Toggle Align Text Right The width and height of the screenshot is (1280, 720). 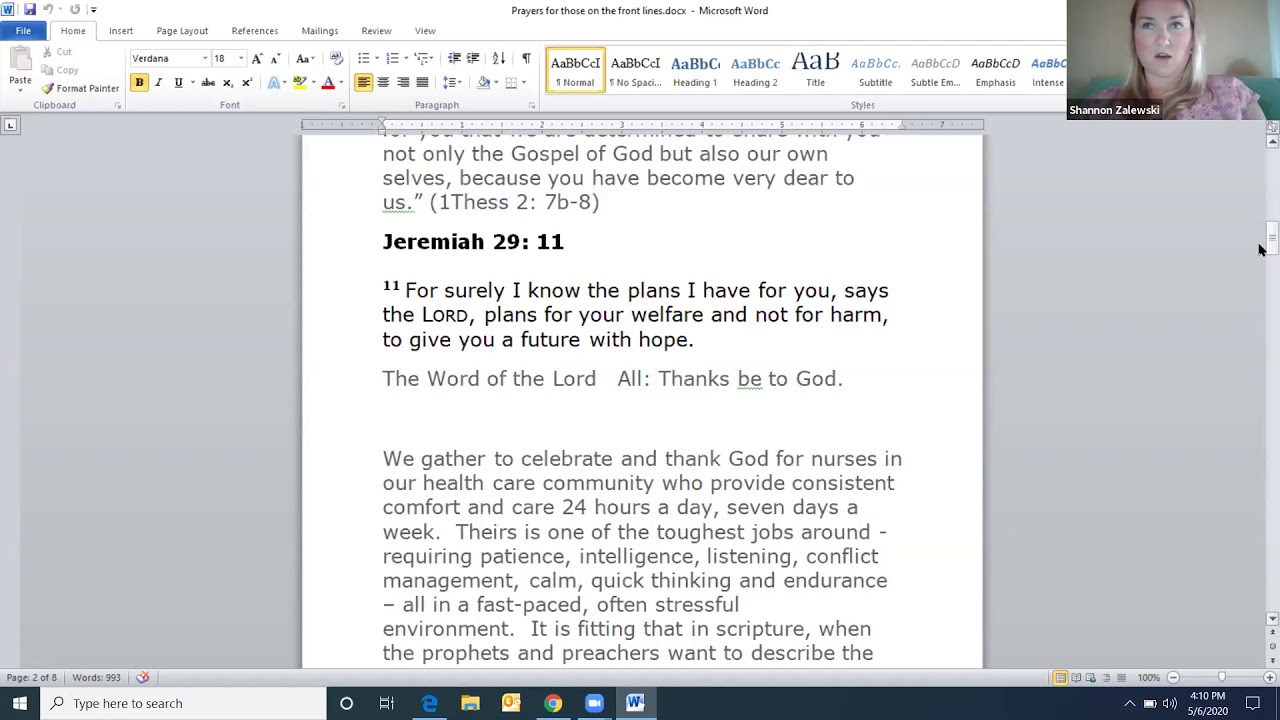point(403,83)
